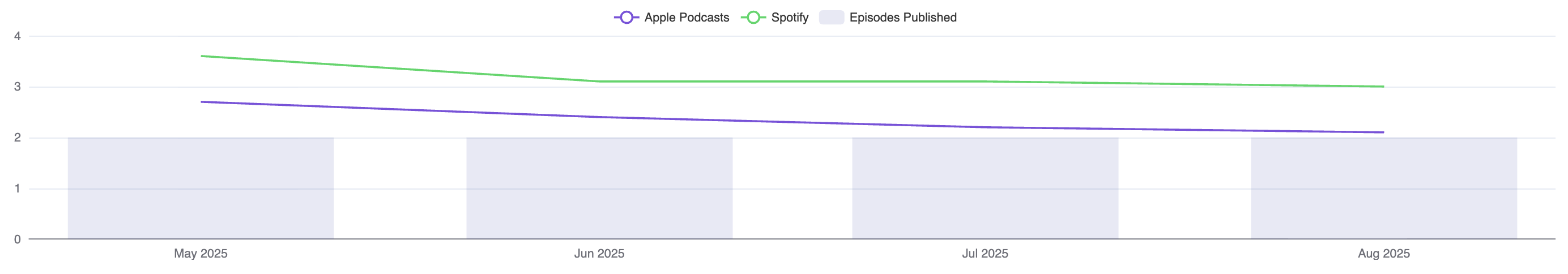Click the Jun 2025 axis label
The image size is (1568, 274).
click(599, 253)
